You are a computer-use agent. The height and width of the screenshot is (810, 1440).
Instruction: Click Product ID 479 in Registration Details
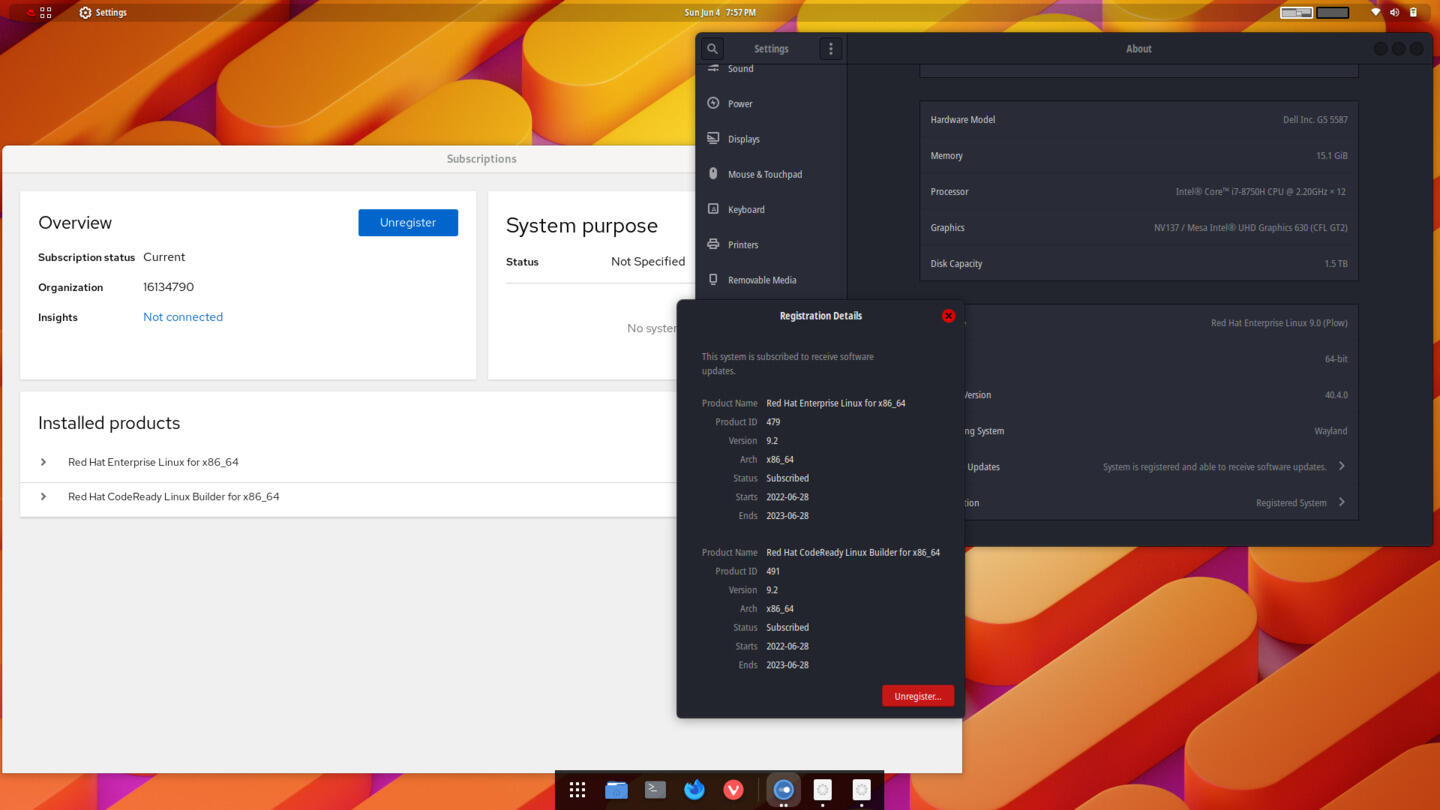pyautogui.click(x=773, y=422)
